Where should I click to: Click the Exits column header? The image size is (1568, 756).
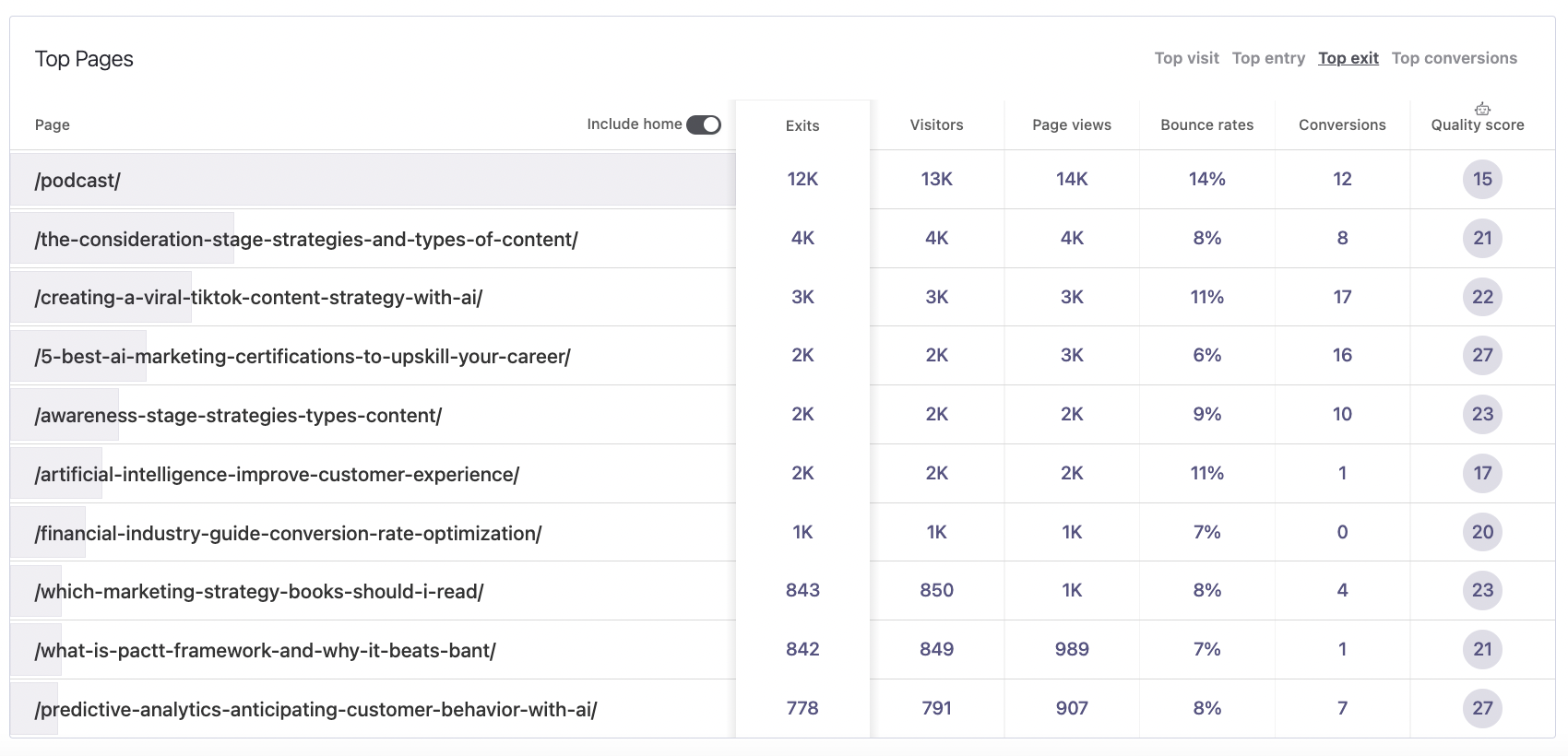point(802,125)
